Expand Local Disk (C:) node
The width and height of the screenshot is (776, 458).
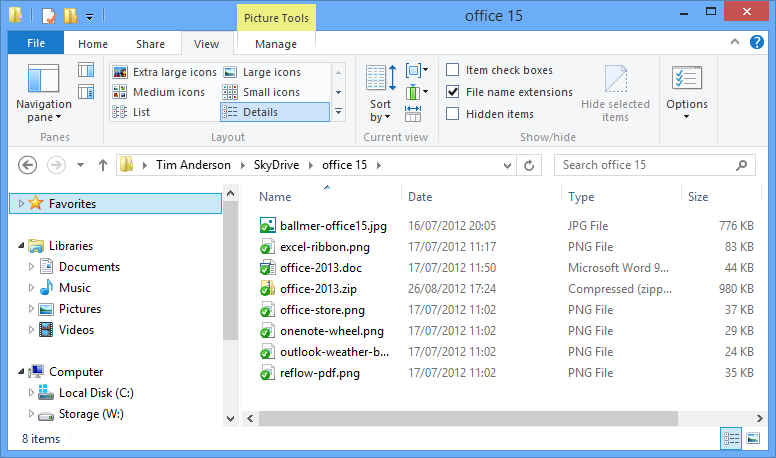[31, 393]
